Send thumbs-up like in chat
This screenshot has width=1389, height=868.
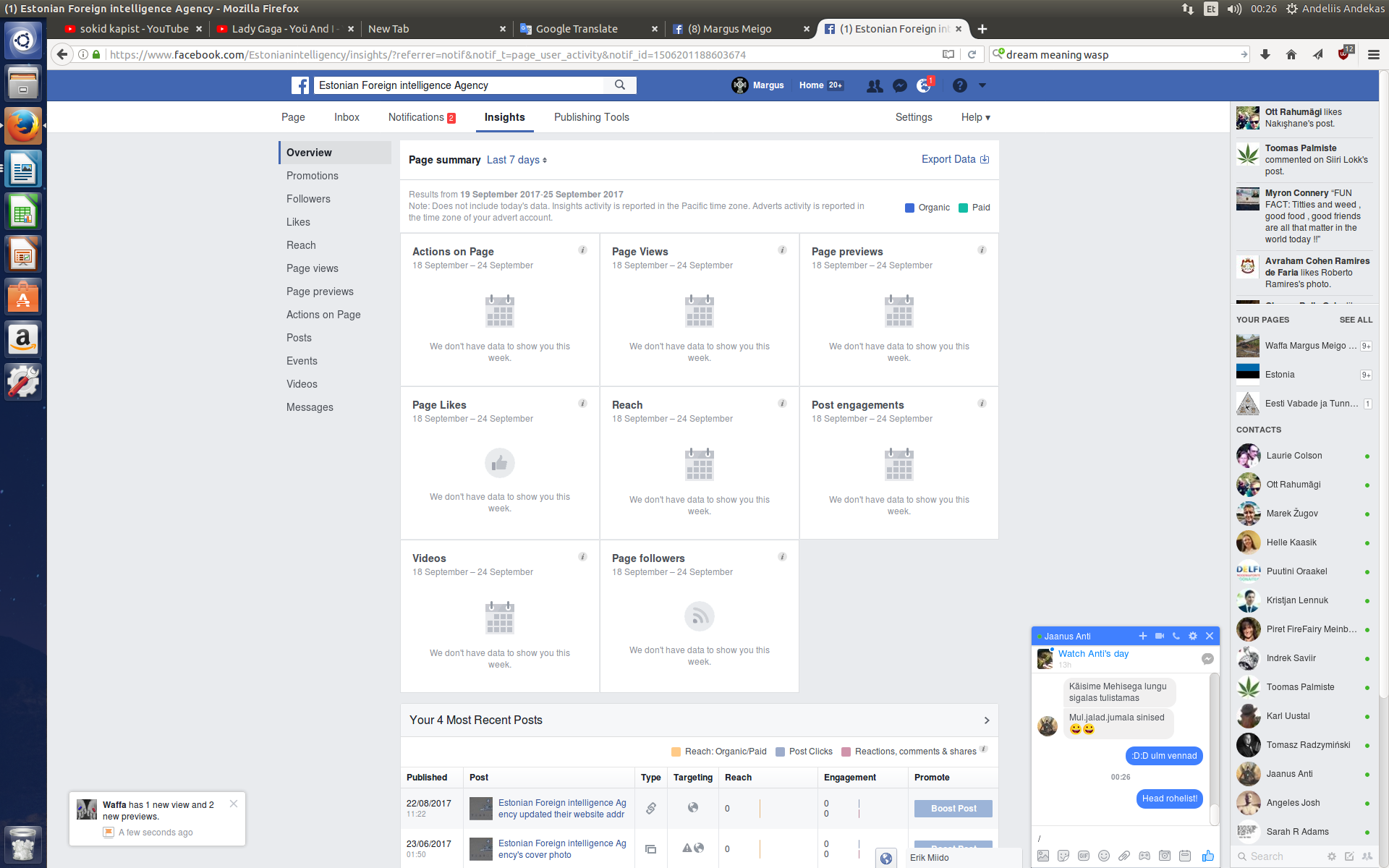tap(1207, 856)
